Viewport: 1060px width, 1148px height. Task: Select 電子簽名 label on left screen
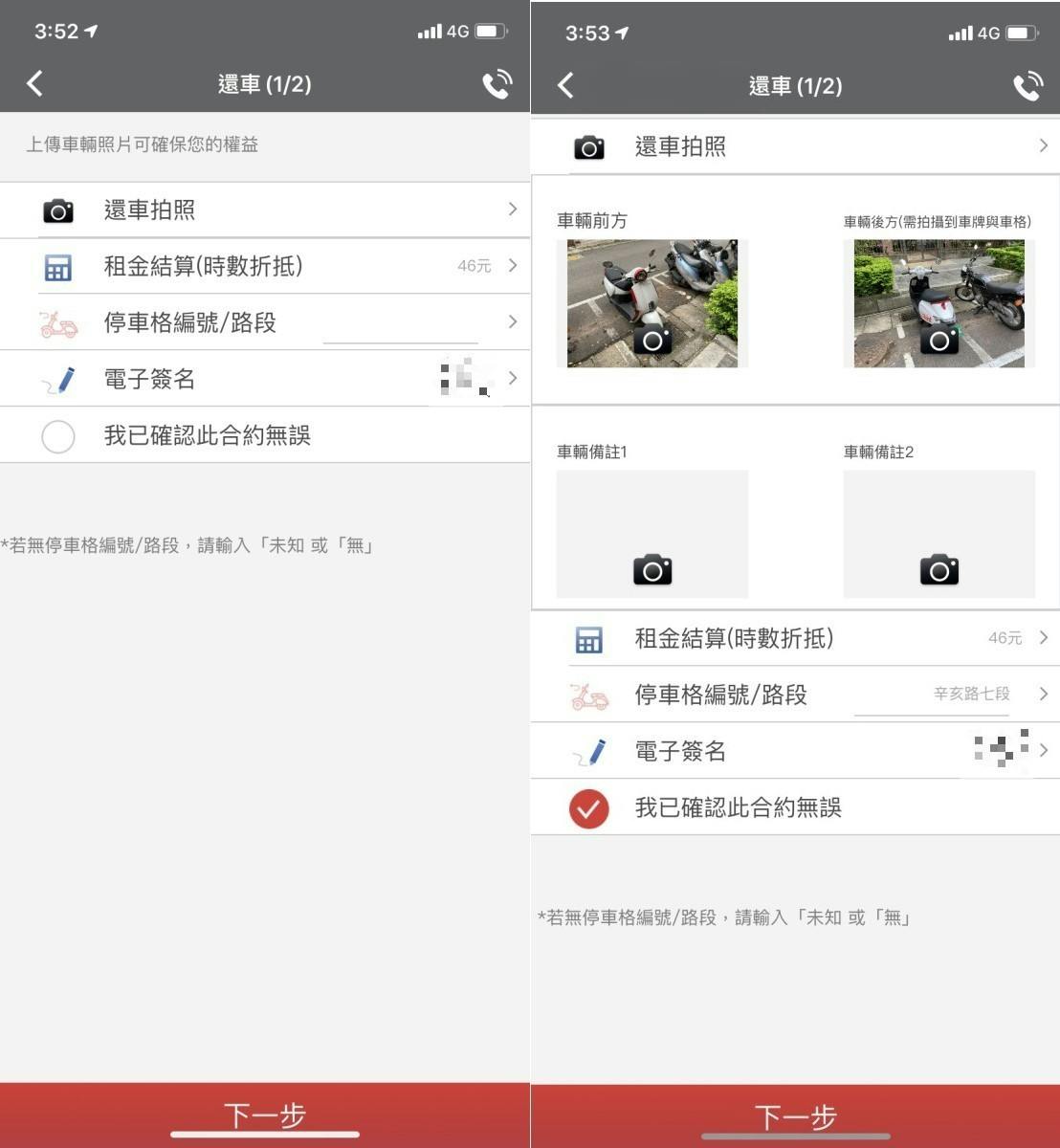(149, 380)
